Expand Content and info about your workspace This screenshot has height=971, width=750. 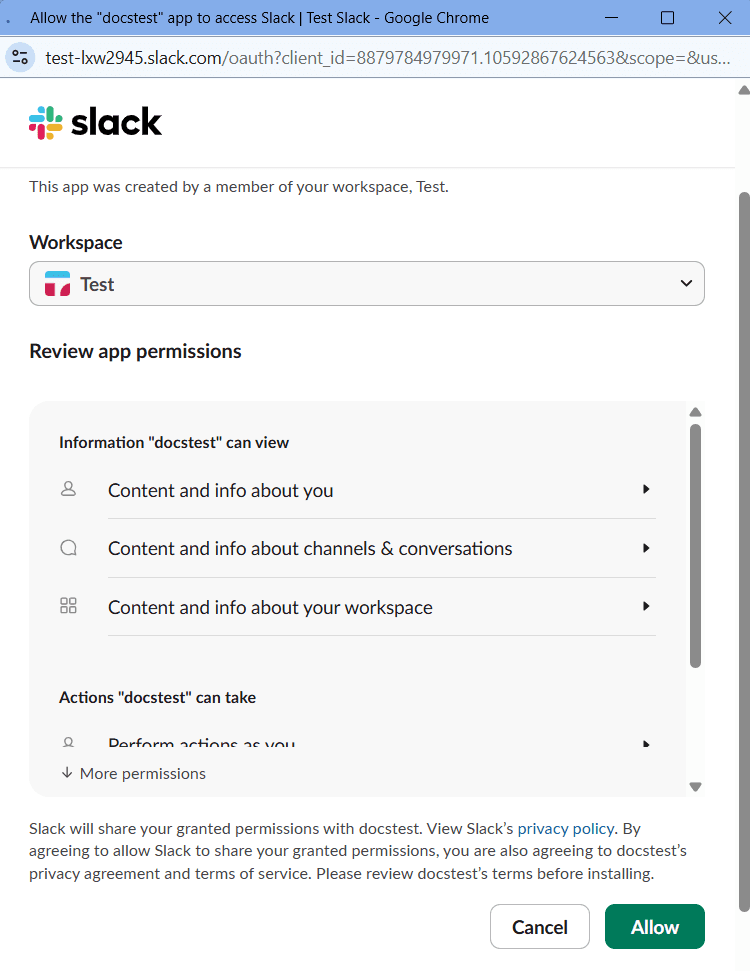tap(382, 607)
